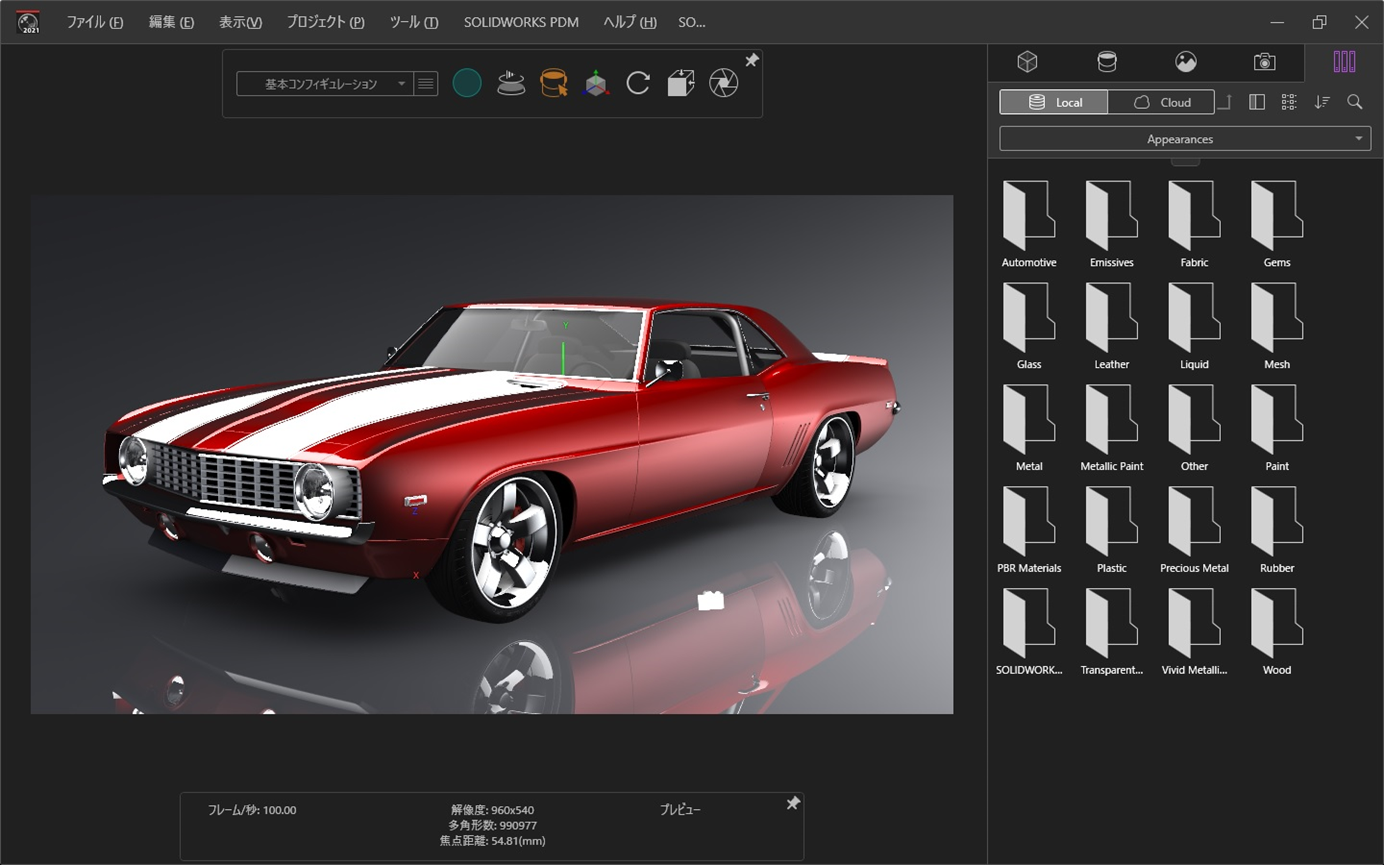This screenshot has width=1384, height=865.
Task: Expand the 基本コンフィギュレーション dropdown
Action: (323, 84)
